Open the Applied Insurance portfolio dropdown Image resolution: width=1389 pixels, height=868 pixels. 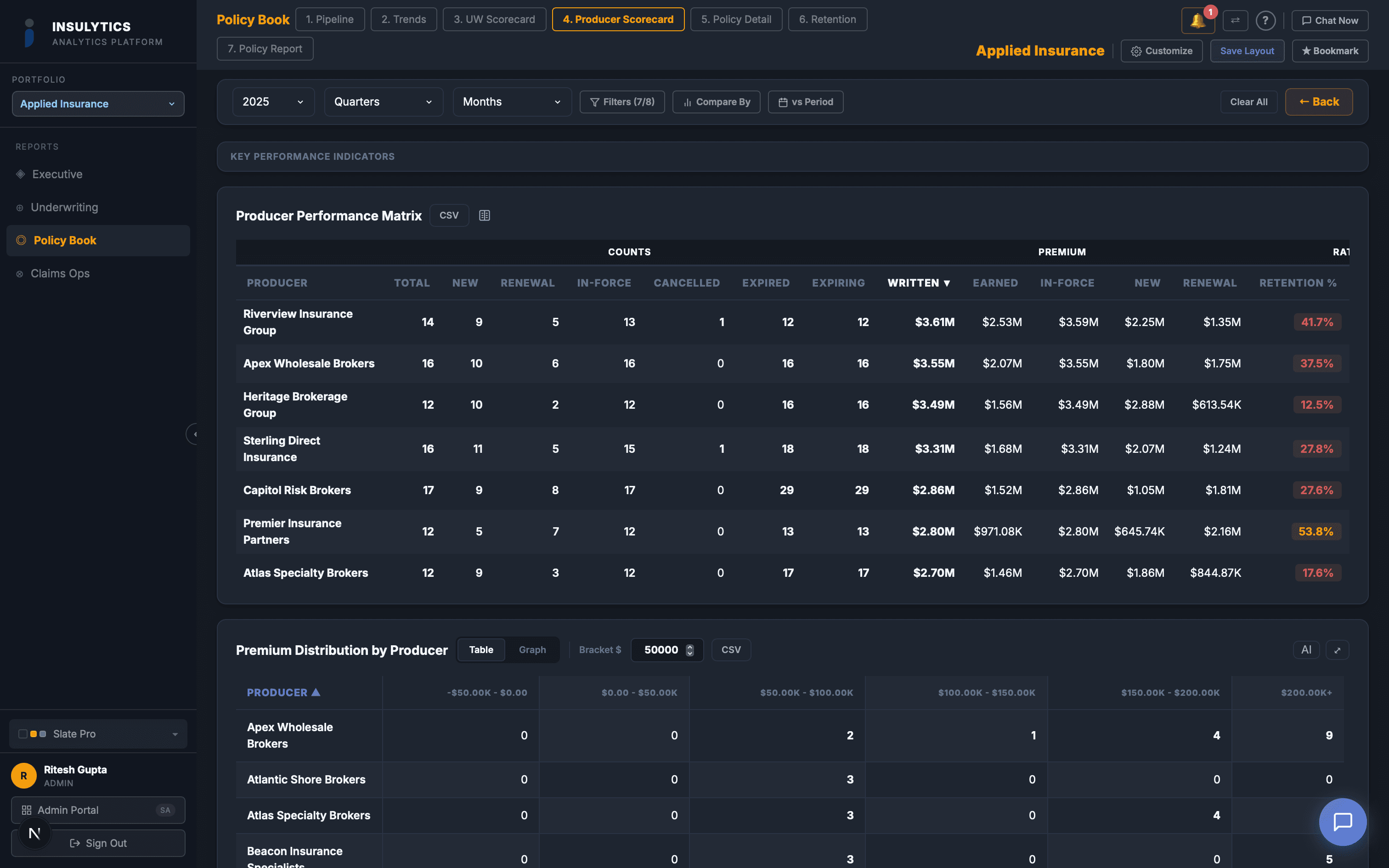(98, 104)
